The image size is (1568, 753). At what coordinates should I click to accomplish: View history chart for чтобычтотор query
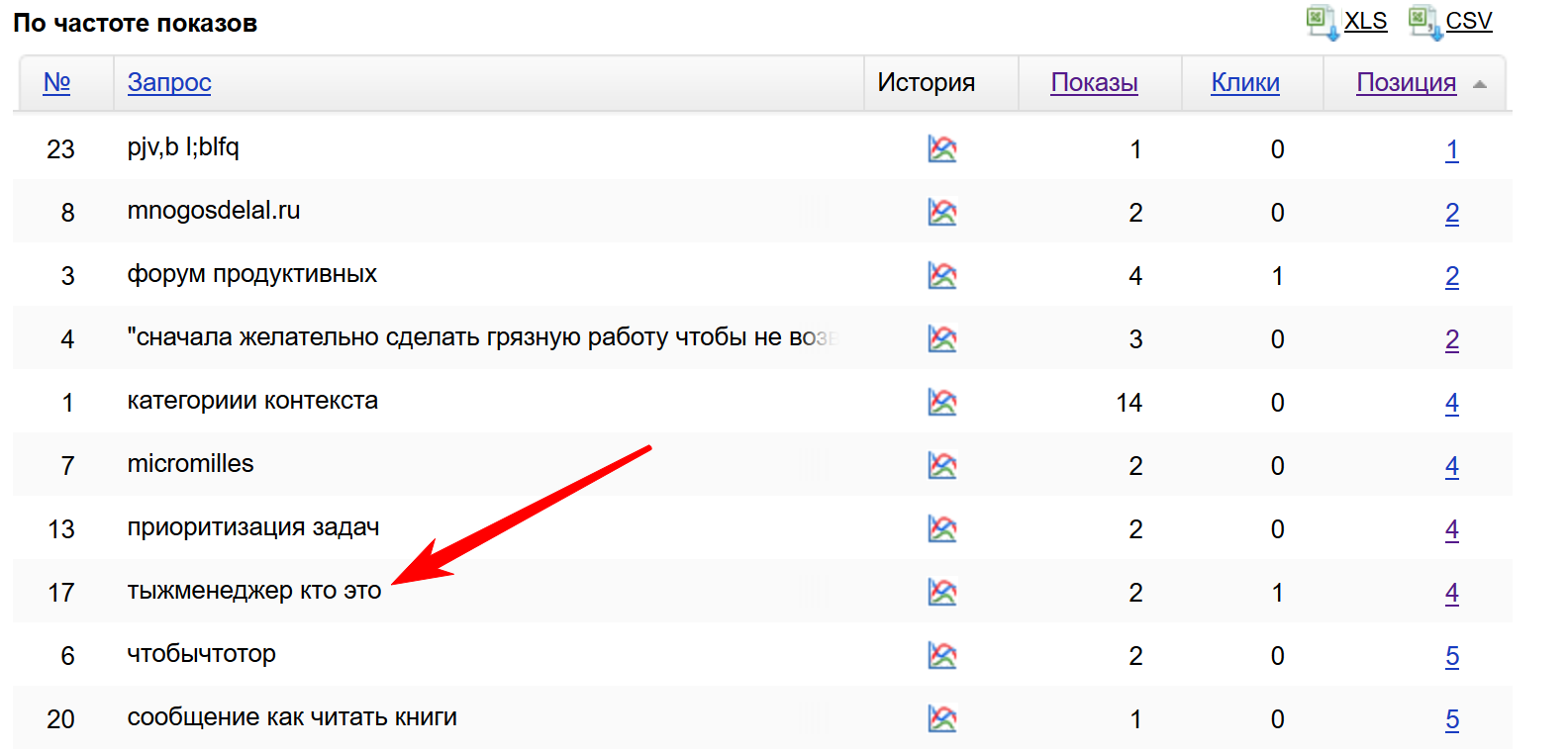tap(941, 656)
